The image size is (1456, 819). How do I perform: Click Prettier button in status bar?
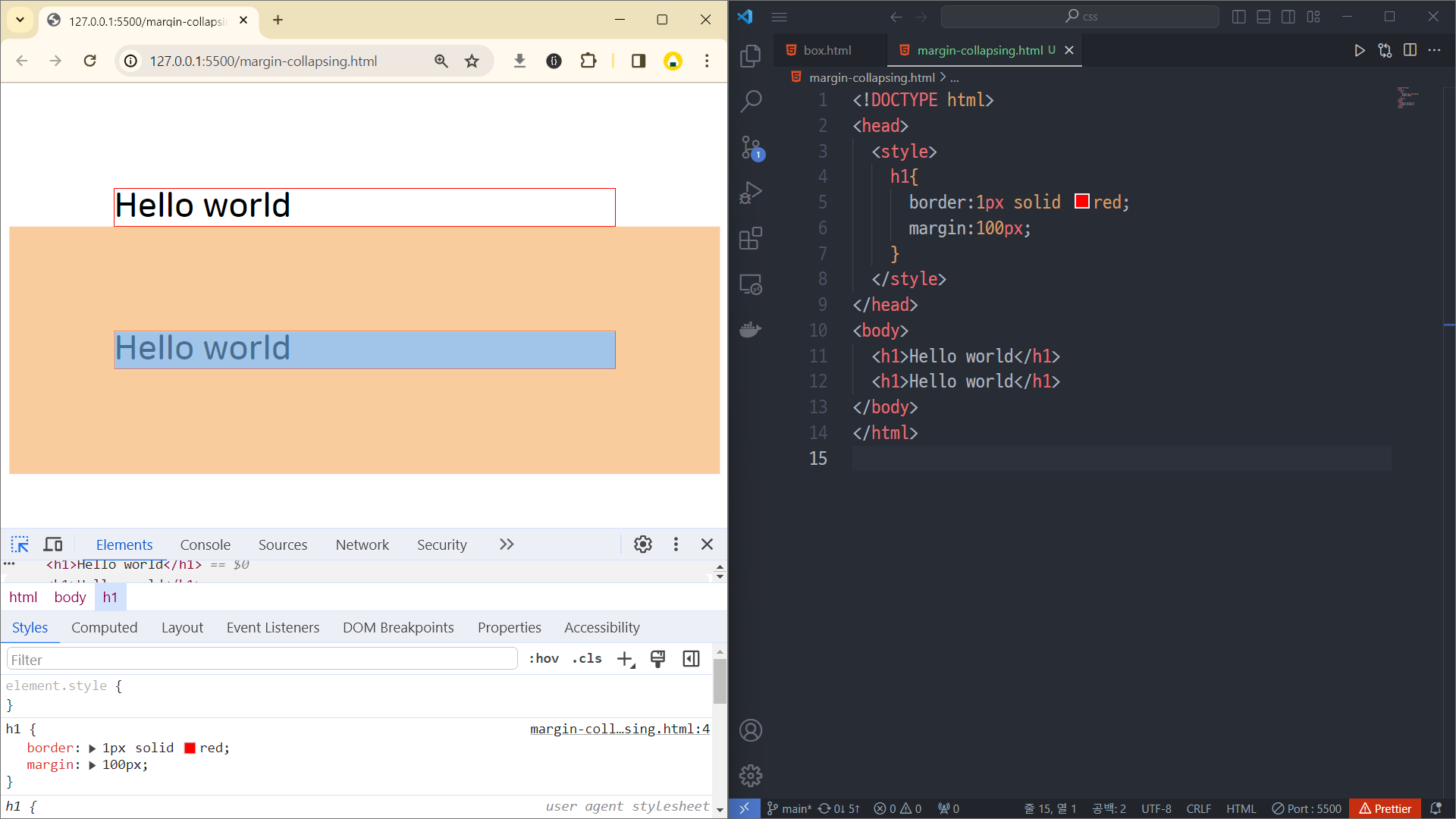click(x=1385, y=808)
